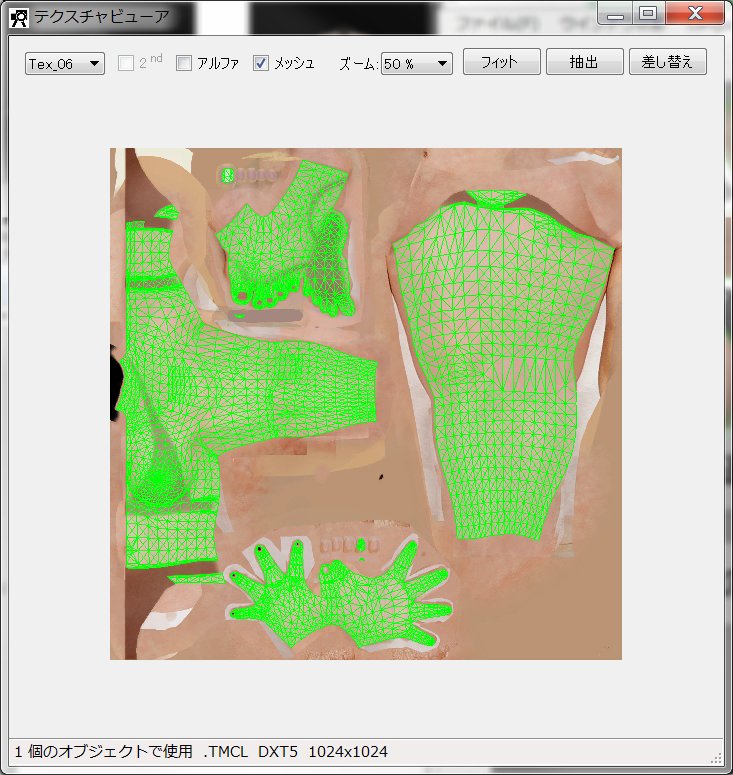Image resolution: width=733 pixels, height=775 pixels.
Task: Close the テクスチャビューア window
Action: [x=695, y=13]
